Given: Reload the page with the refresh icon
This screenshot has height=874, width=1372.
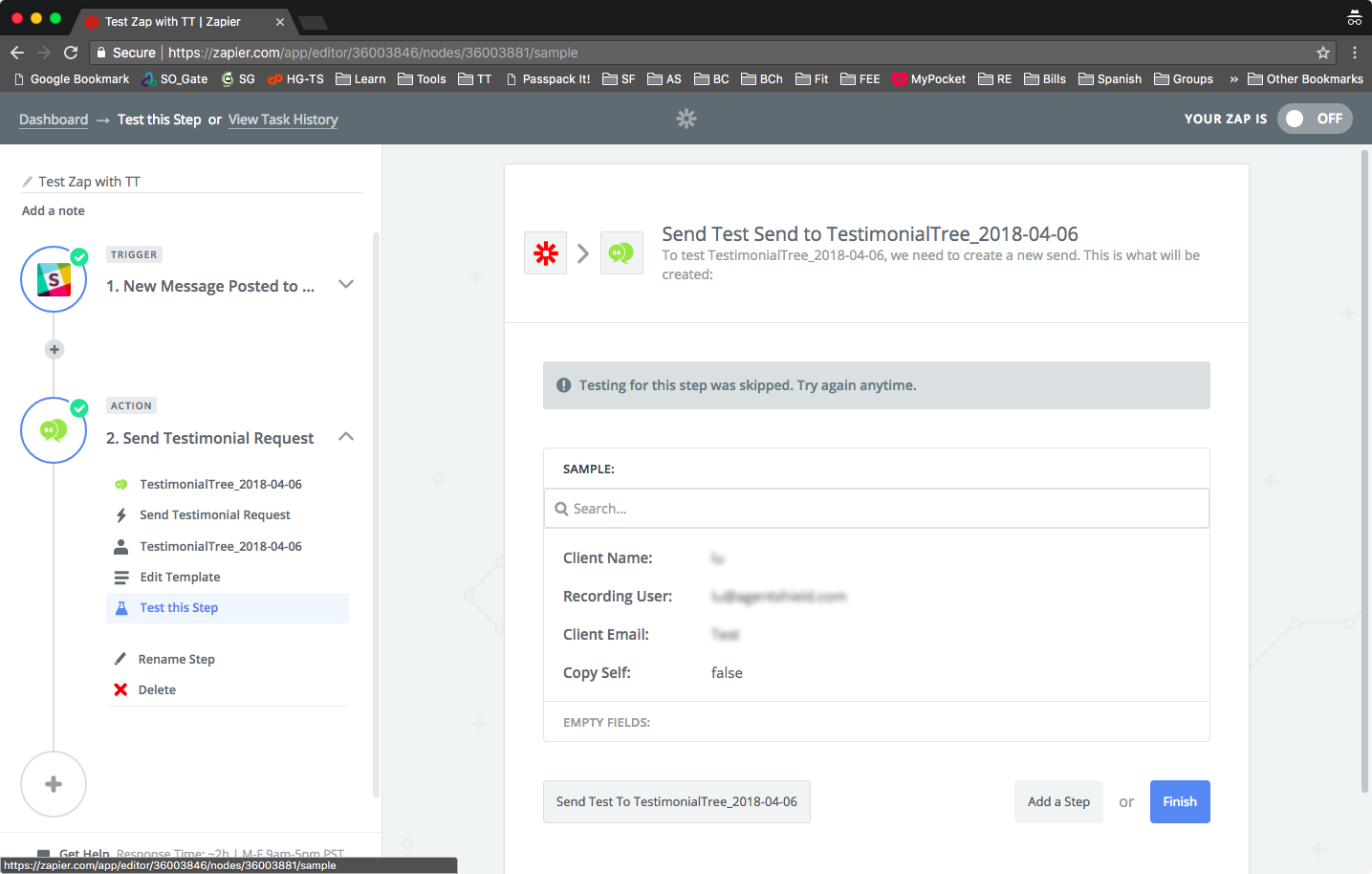Looking at the screenshot, I should pos(71,53).
